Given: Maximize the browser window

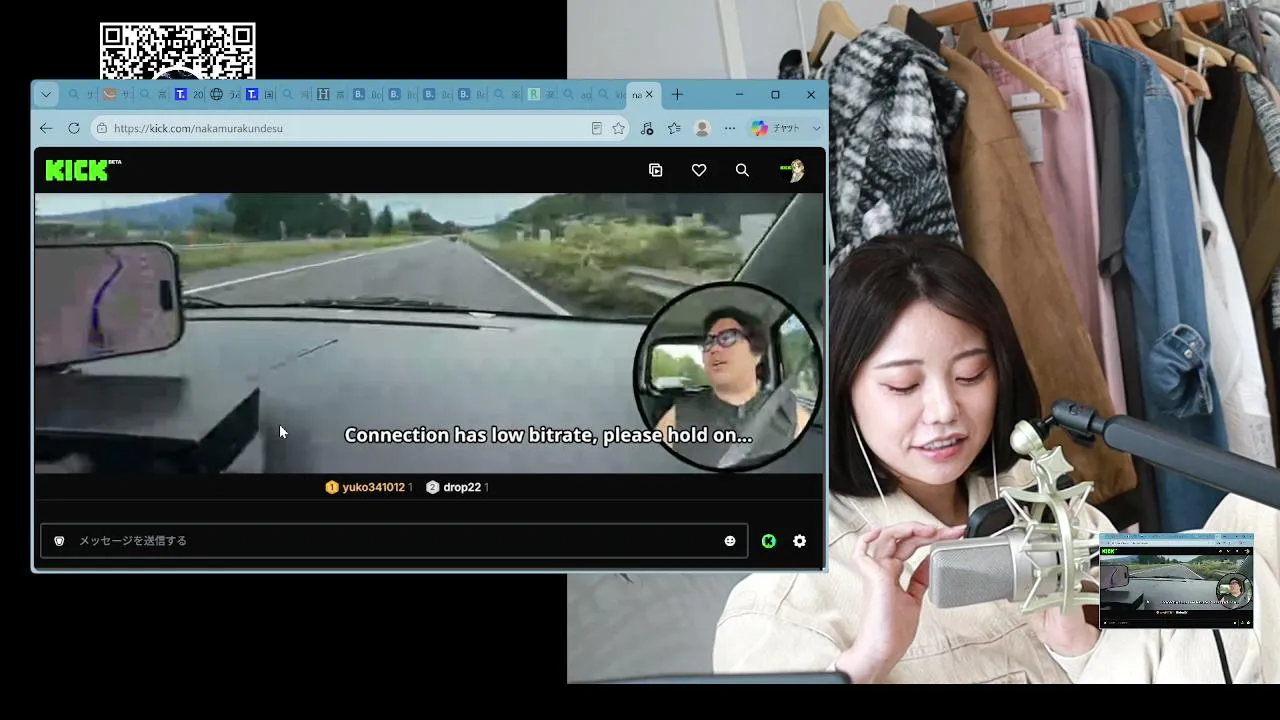Looking at the screenshot, I should (775, 95).
